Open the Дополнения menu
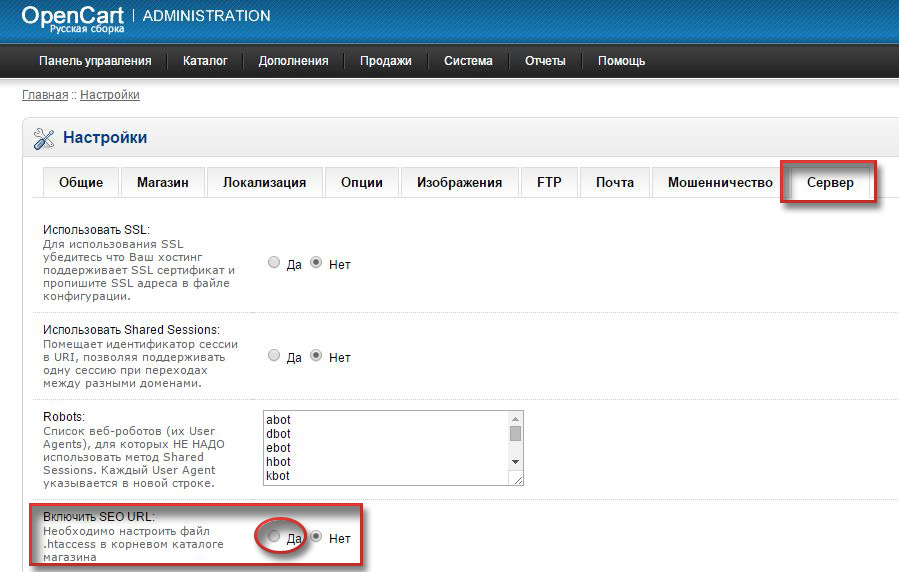The width and height of the screenshot is (899, 572). pos(293,61)
